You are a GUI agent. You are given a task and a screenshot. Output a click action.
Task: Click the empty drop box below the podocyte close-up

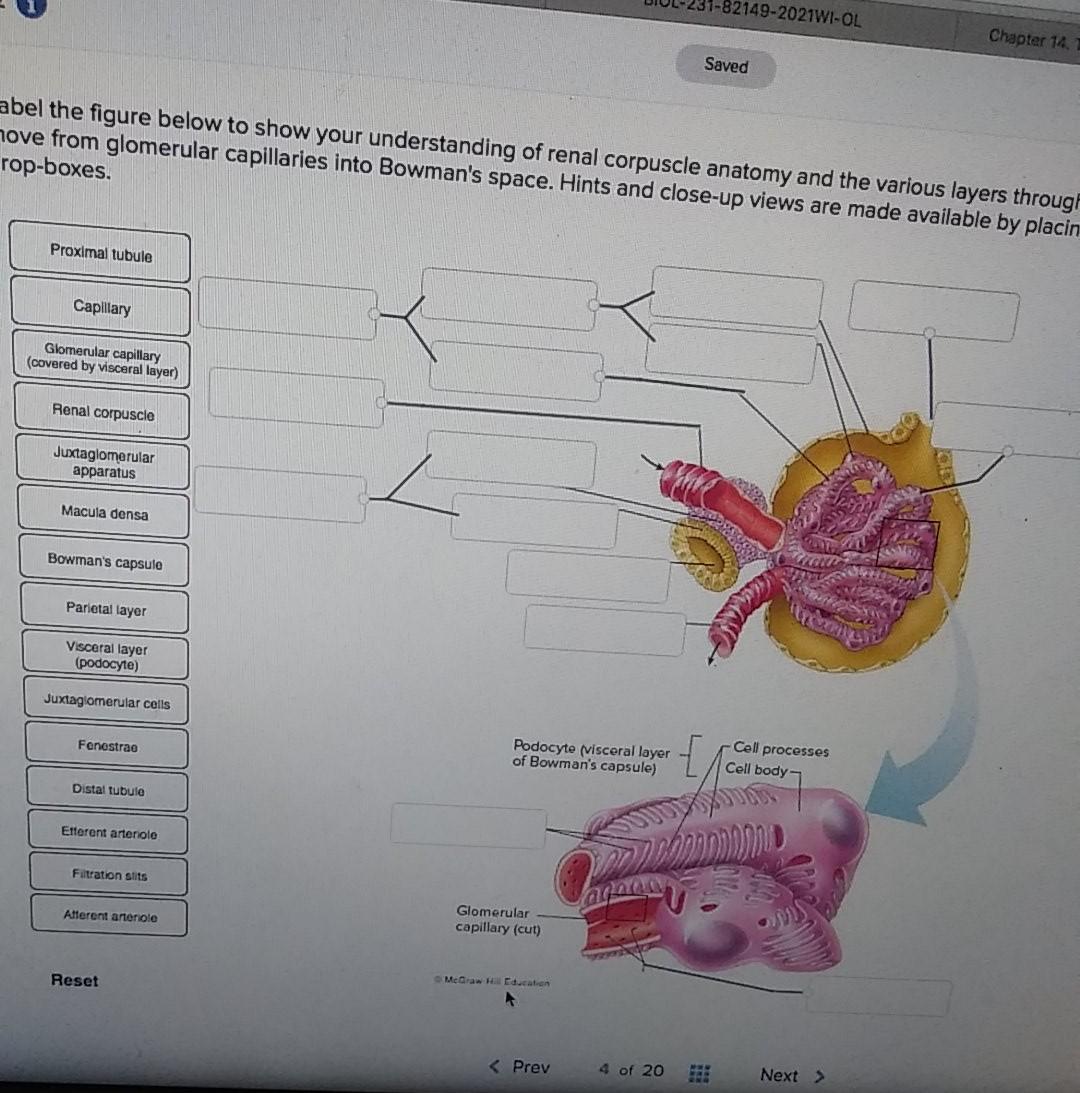tap(878, 995)
